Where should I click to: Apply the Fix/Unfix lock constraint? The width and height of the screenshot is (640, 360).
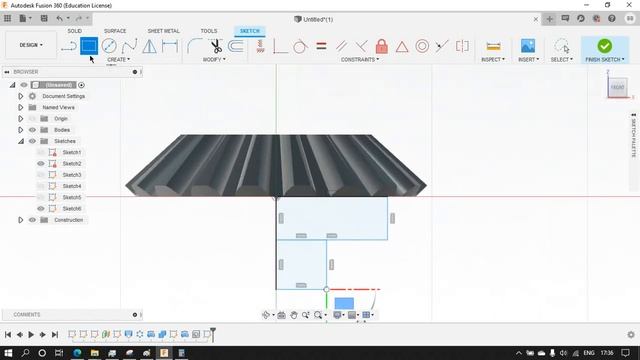[x=382, y=46]
